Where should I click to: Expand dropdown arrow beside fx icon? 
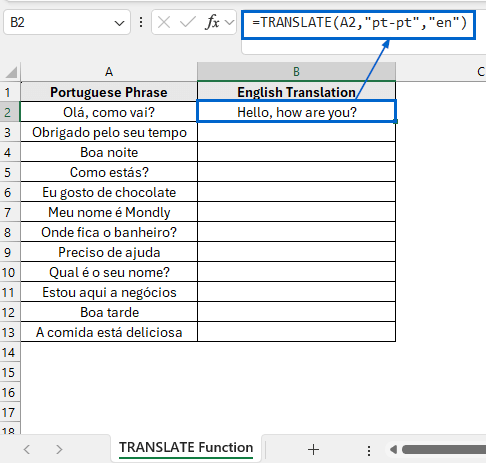[x=229, y=23]
